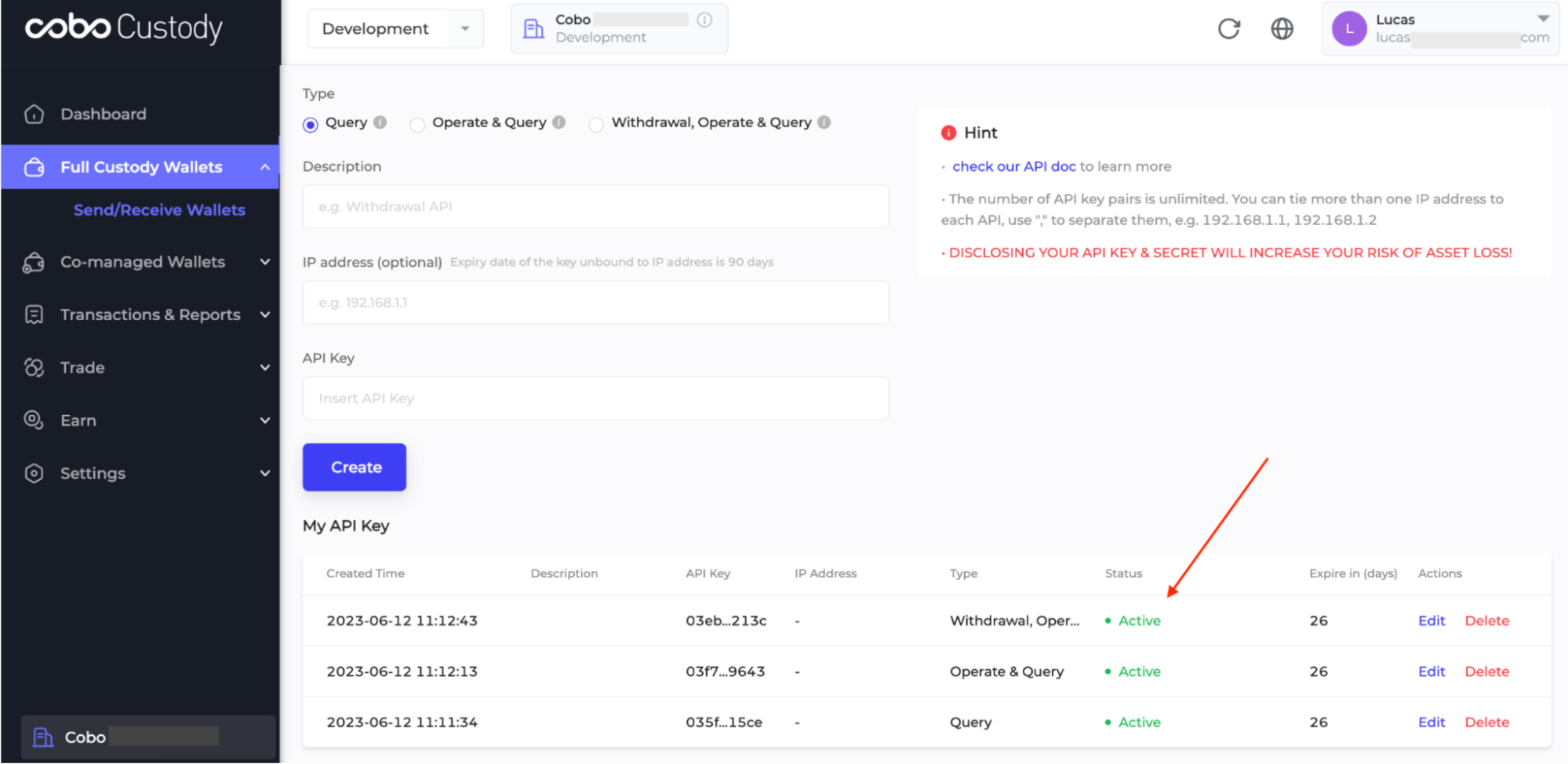The image size is (1568, 764).
Task: Click the '03eb...213c' API key cell
Action: click(x=726, y=620)
